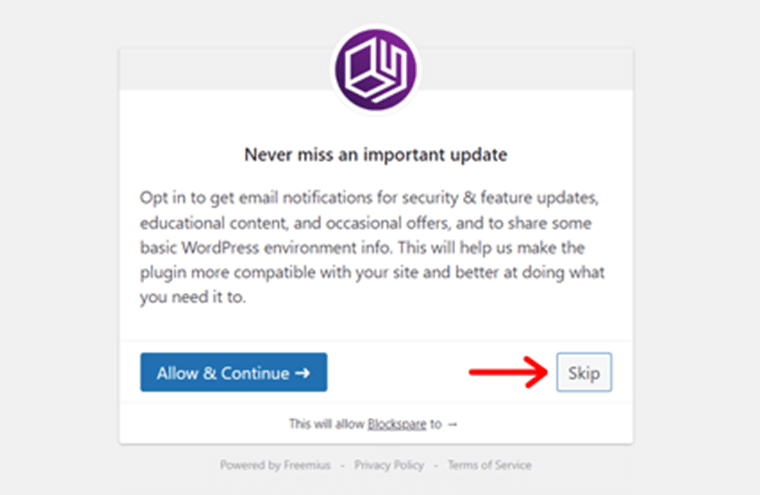Follow the Powered by Freemius link

[x=275, y=465]
